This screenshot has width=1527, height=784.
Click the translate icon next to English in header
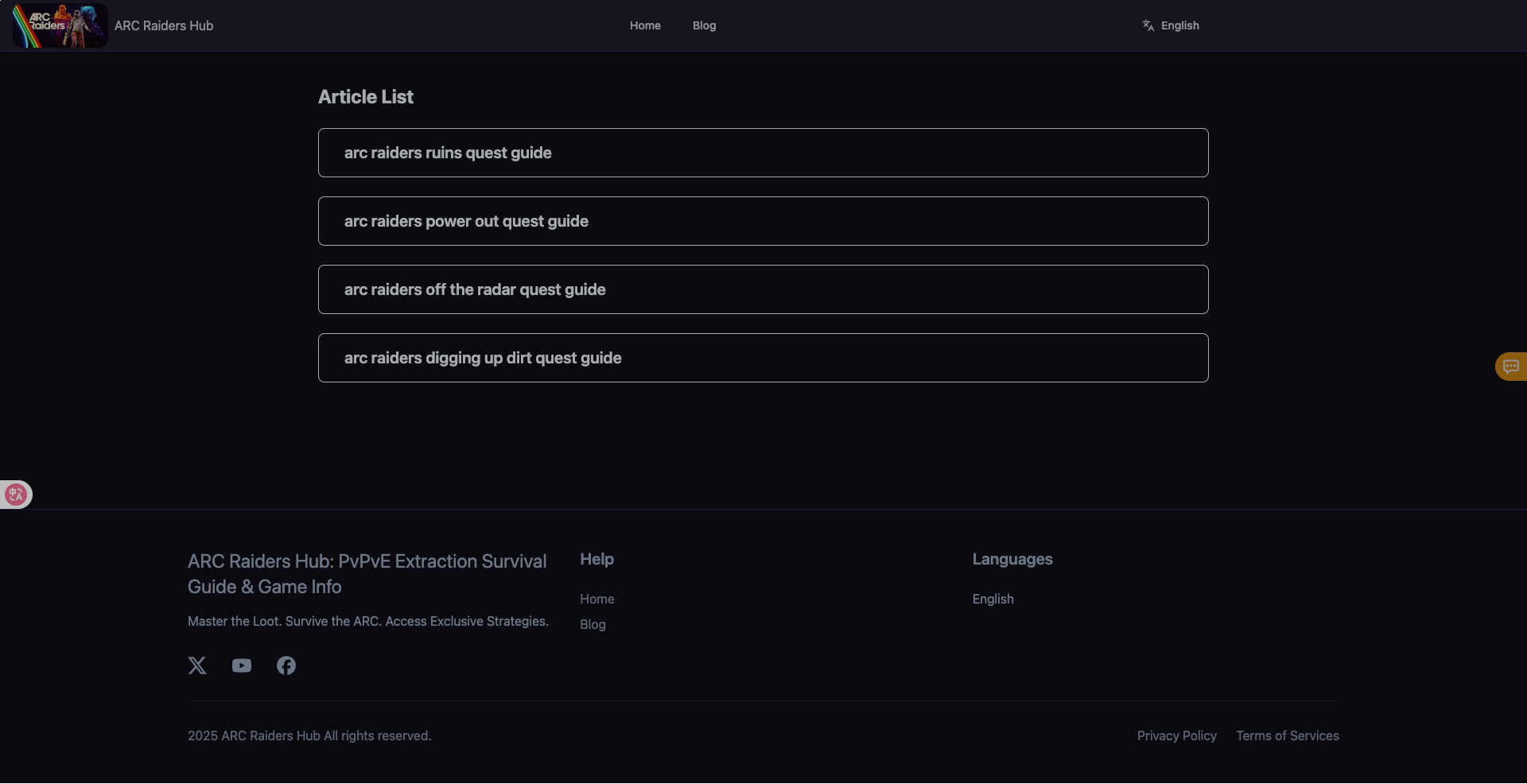click(1148, 25)
